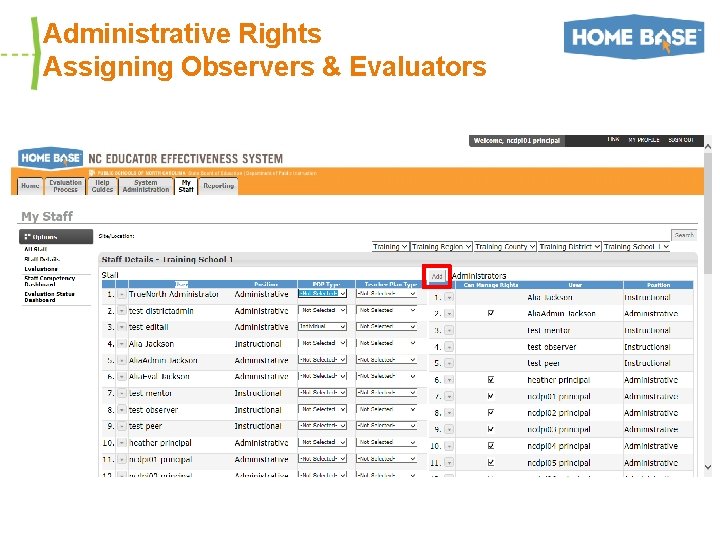Open row menu for ncdpi05 principal in Administrators list
Image resolution: width=720 pixels, height=540 pixels.
[449, 462]
